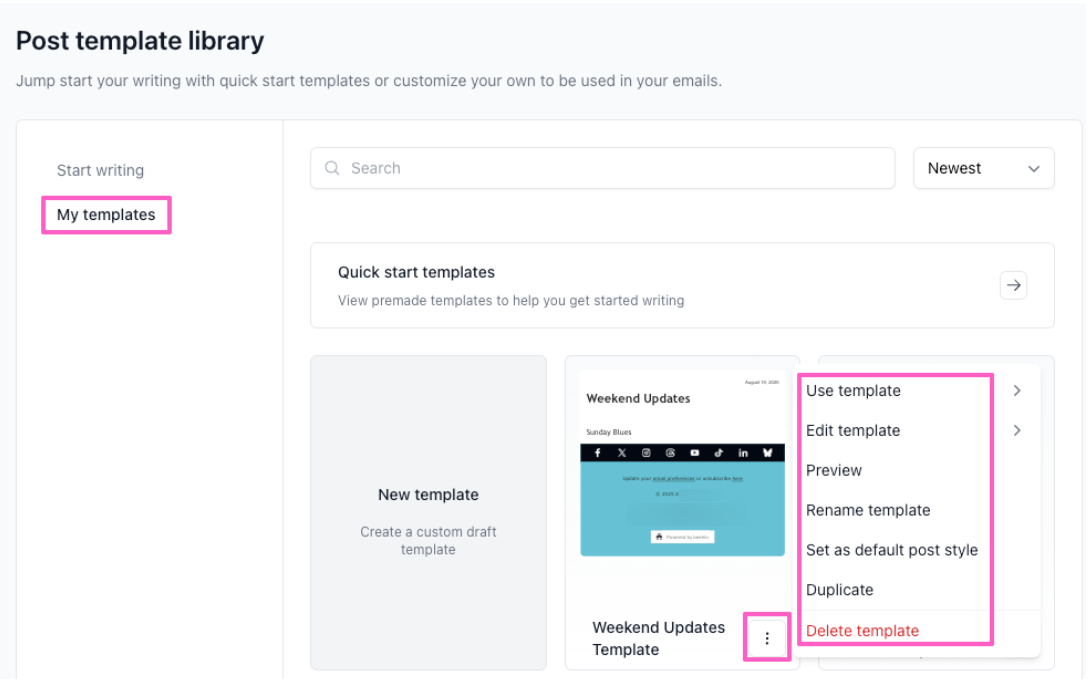This screenshot has width=1092, height=680.
Task: Click the magnifying glass search icon
Action: pyautogui.click(x=332, y=168)
